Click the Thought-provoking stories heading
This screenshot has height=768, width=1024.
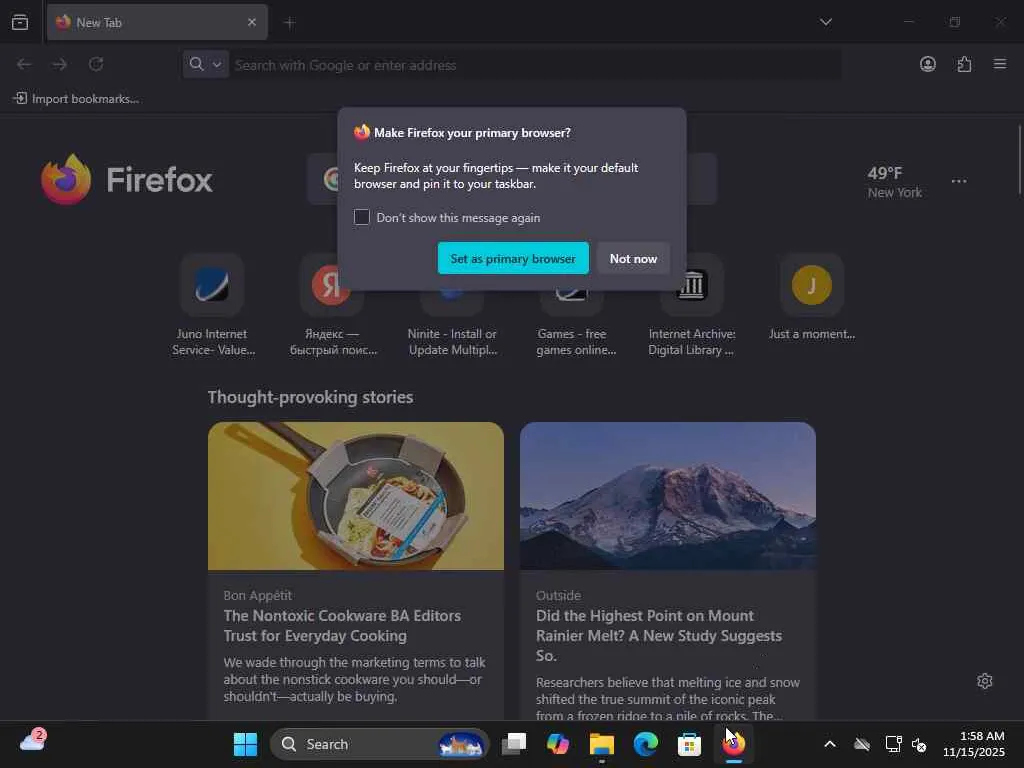[310, 397]
